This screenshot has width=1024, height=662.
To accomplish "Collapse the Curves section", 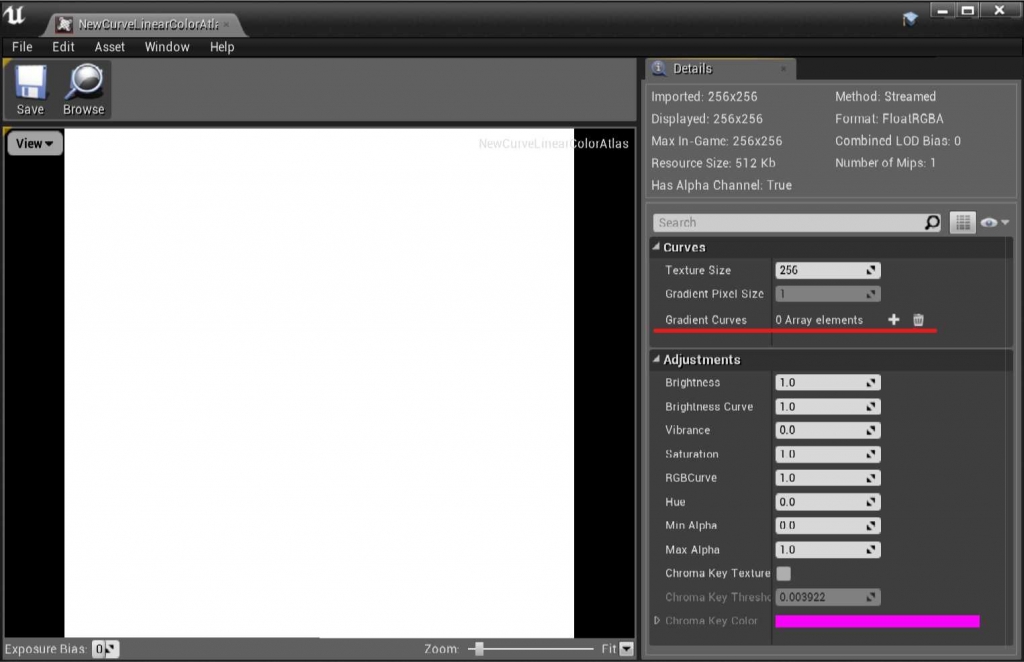I will tap(656, 247).
